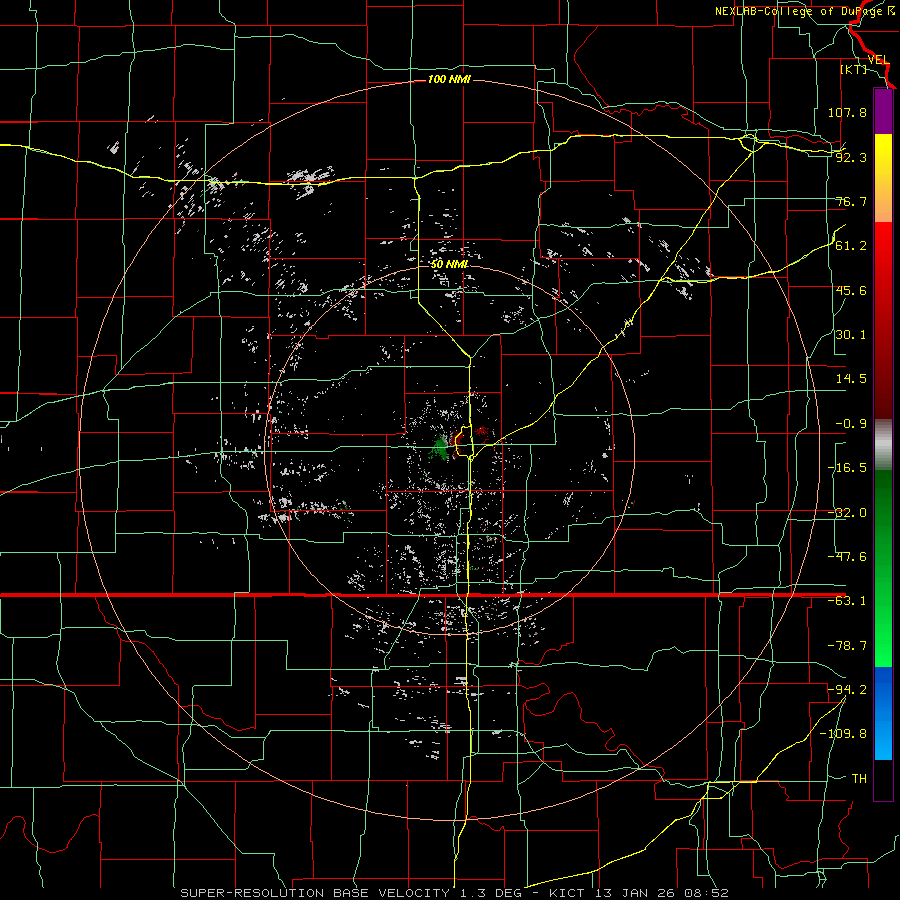Image resolution: width=900 pixels, height=900 pixels.
Task: Select the -63.1 legend value
Action: tap(847, 601)
